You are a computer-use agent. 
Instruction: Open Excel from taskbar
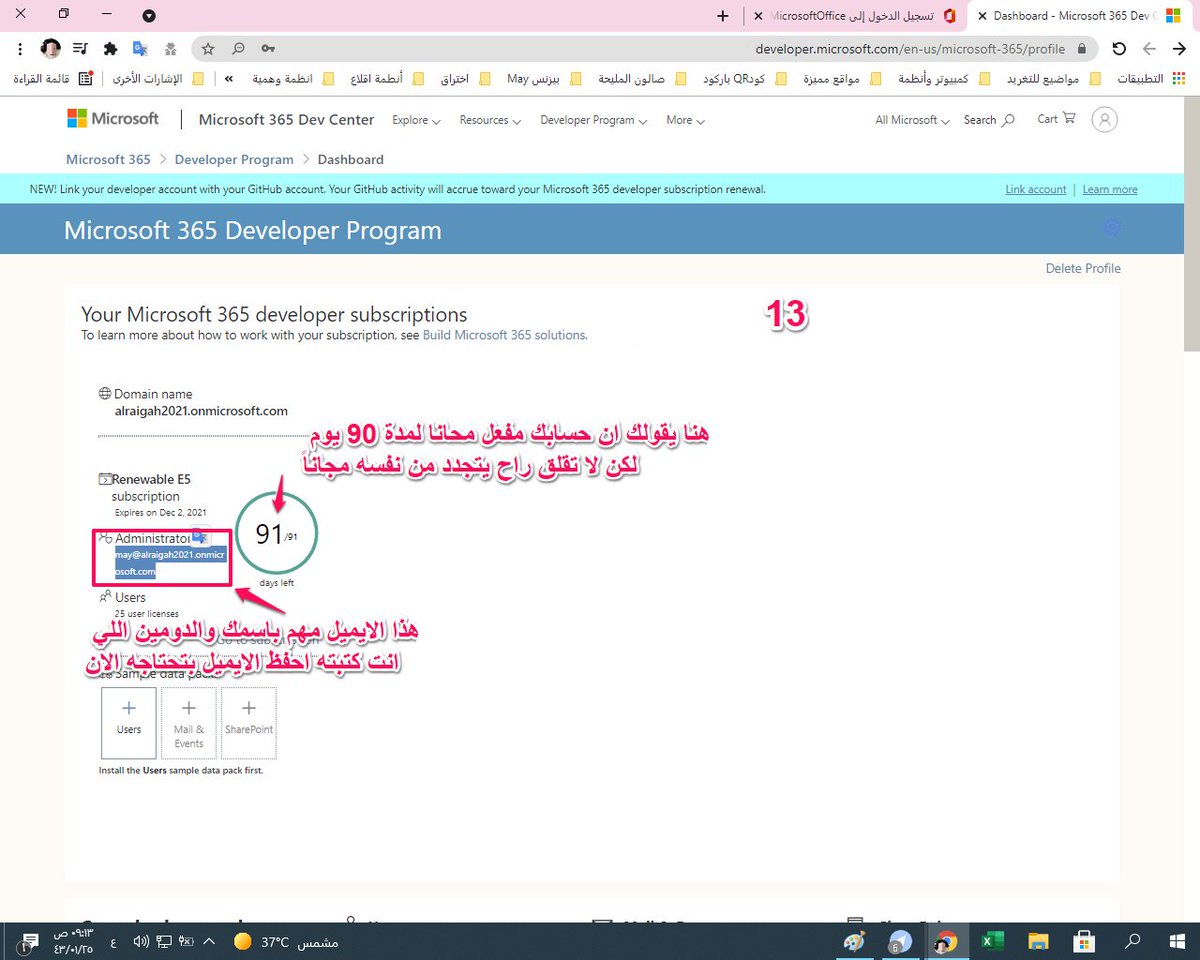991,941
